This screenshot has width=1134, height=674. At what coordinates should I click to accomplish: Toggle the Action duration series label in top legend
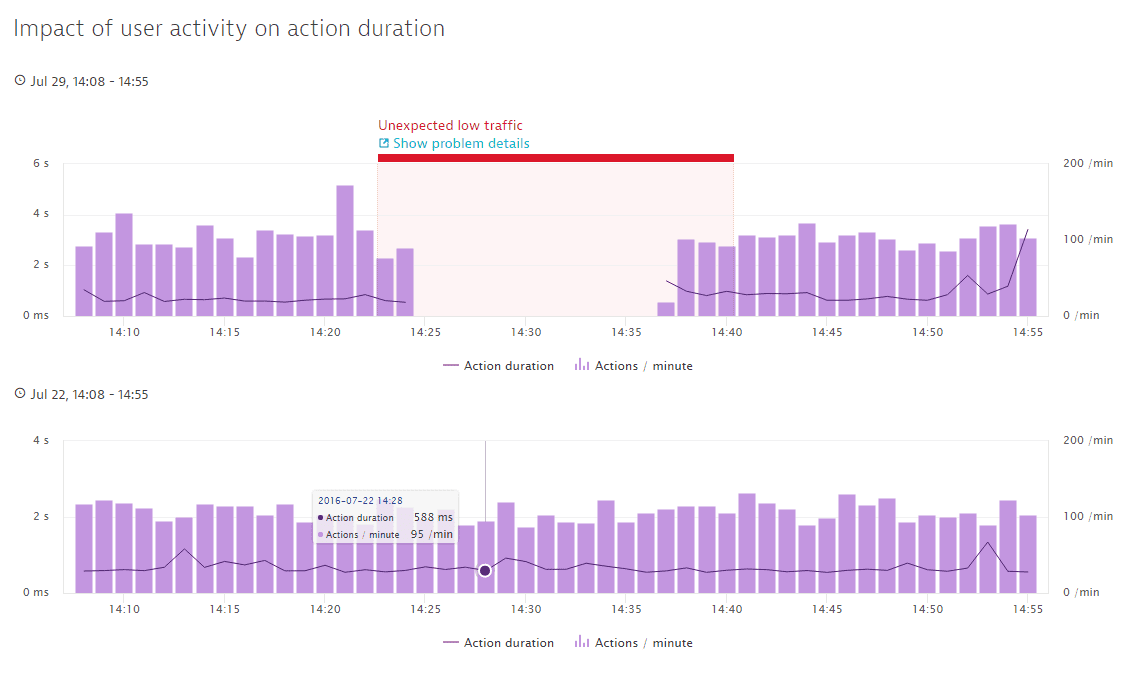pyautogui.click(x=508, y=366)
